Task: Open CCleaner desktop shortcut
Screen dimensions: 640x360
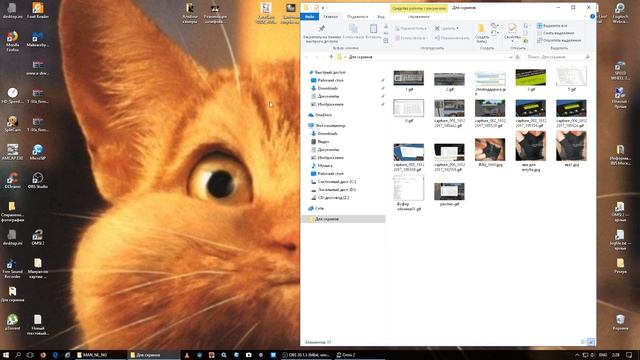Action: point(13,180)
